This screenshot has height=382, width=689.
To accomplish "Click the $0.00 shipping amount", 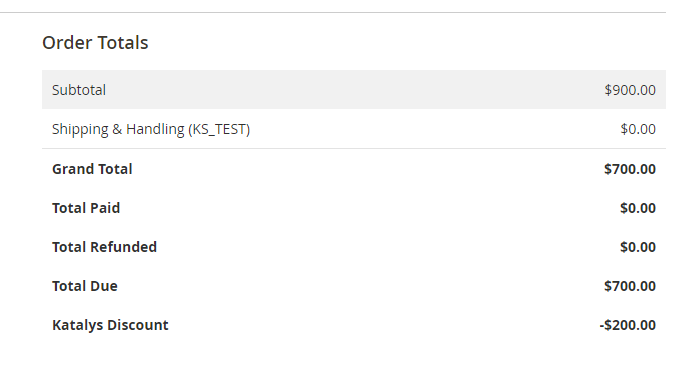I will tap(638, 129).
